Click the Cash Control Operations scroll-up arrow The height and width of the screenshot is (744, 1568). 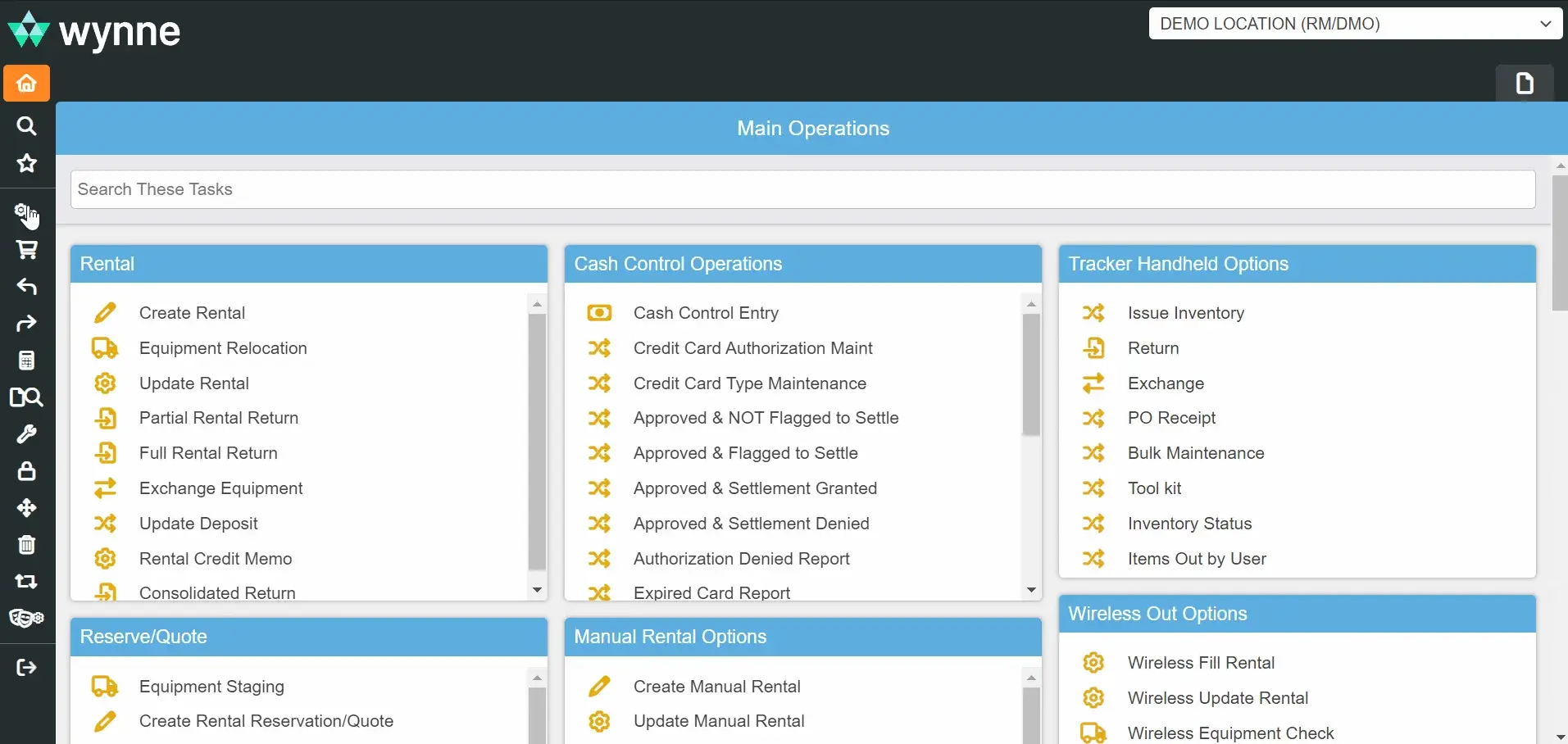(1030, 304)
